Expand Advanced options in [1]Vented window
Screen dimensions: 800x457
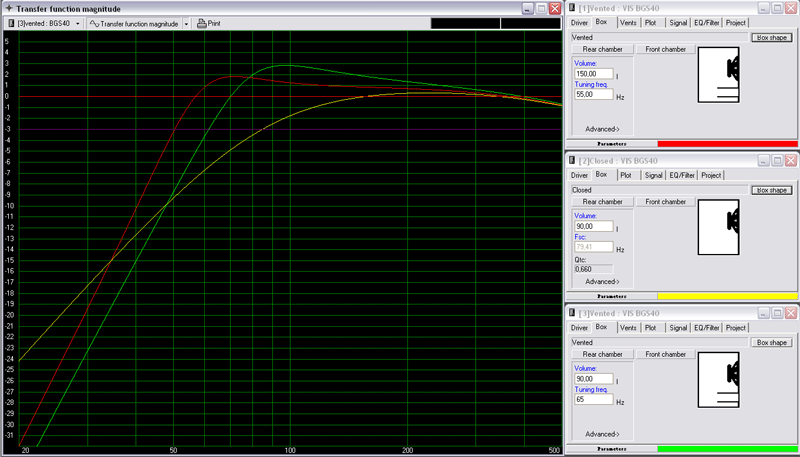click(x=602, y=129)
